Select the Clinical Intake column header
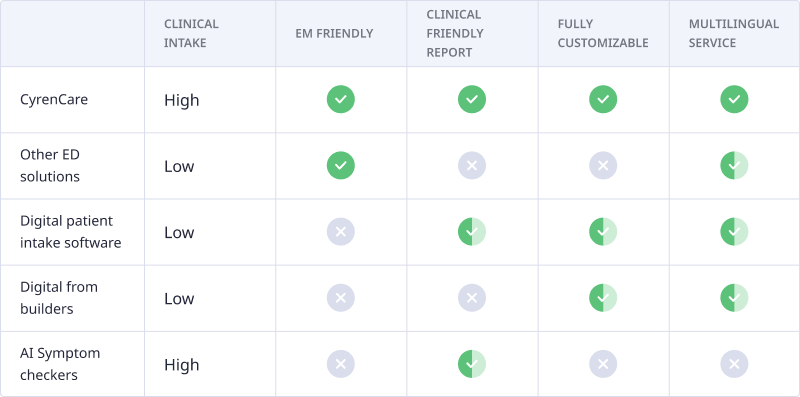 191,34
